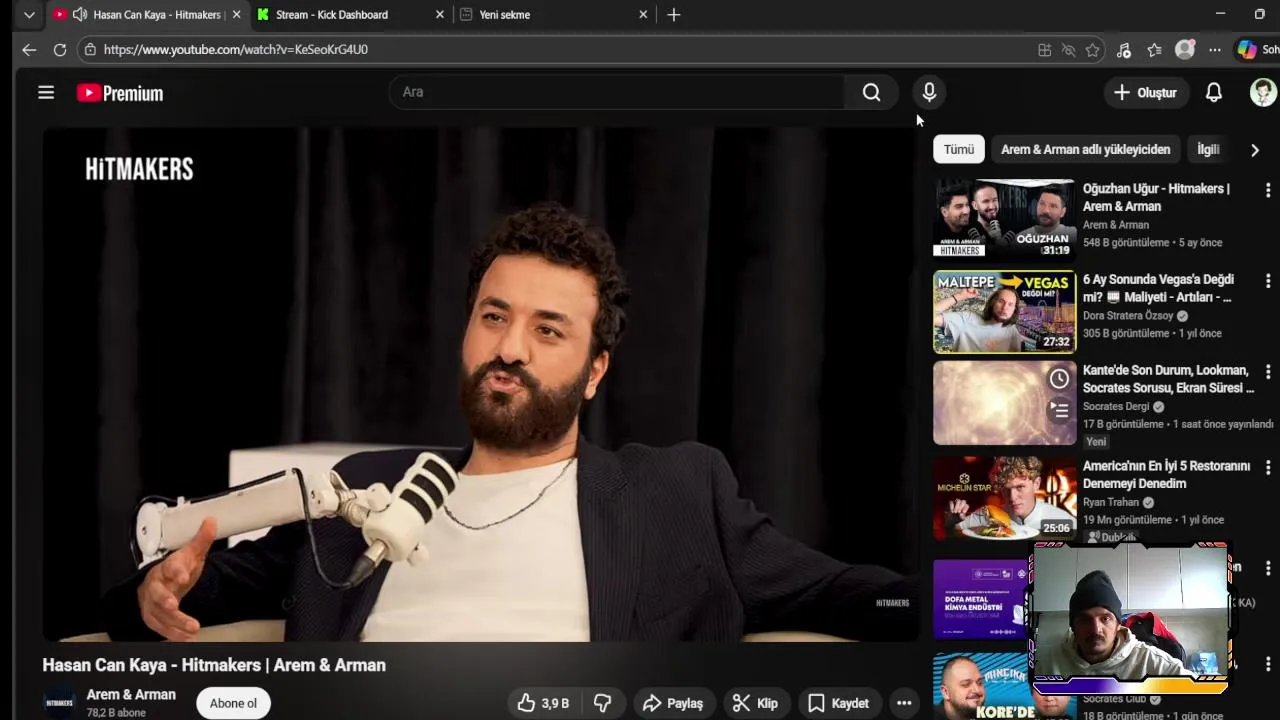This screenshot has height=720, width=1280.
Task: Dislike the Hasan Can Kaya video
Action: point(602,703)
